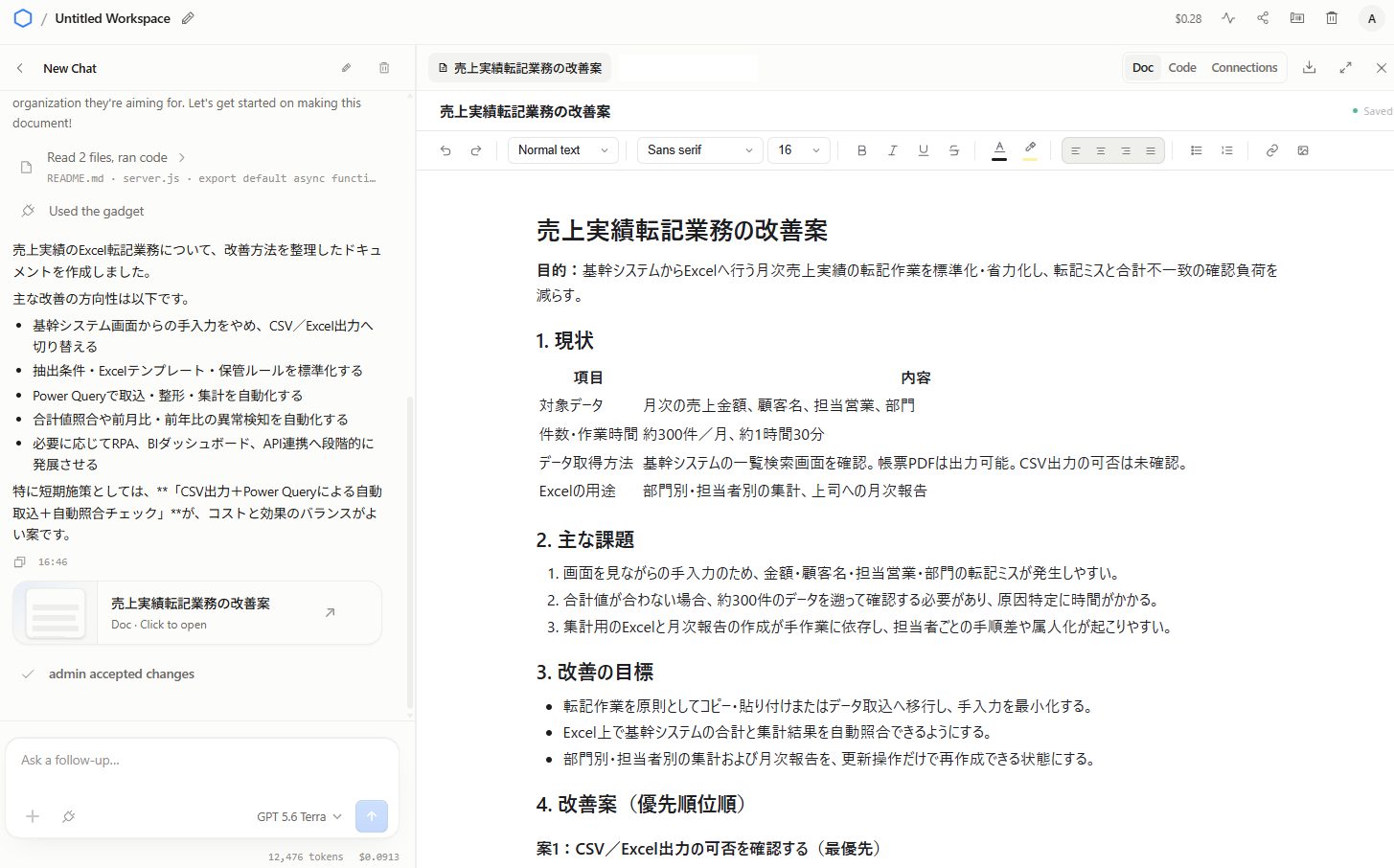Toggle underline formatting

(923, 150)
